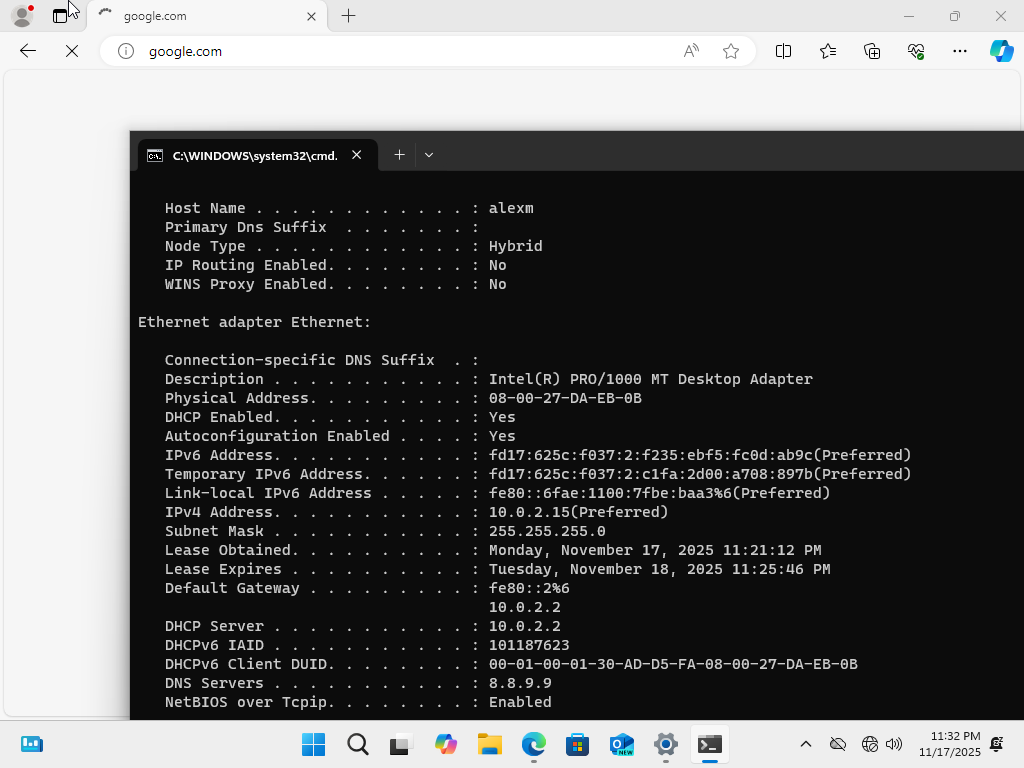Image resolution: width=1024 pixels, height=768 pixels.
Task: Open the Edge three-dot settings menu
Action: pos(960,51)
